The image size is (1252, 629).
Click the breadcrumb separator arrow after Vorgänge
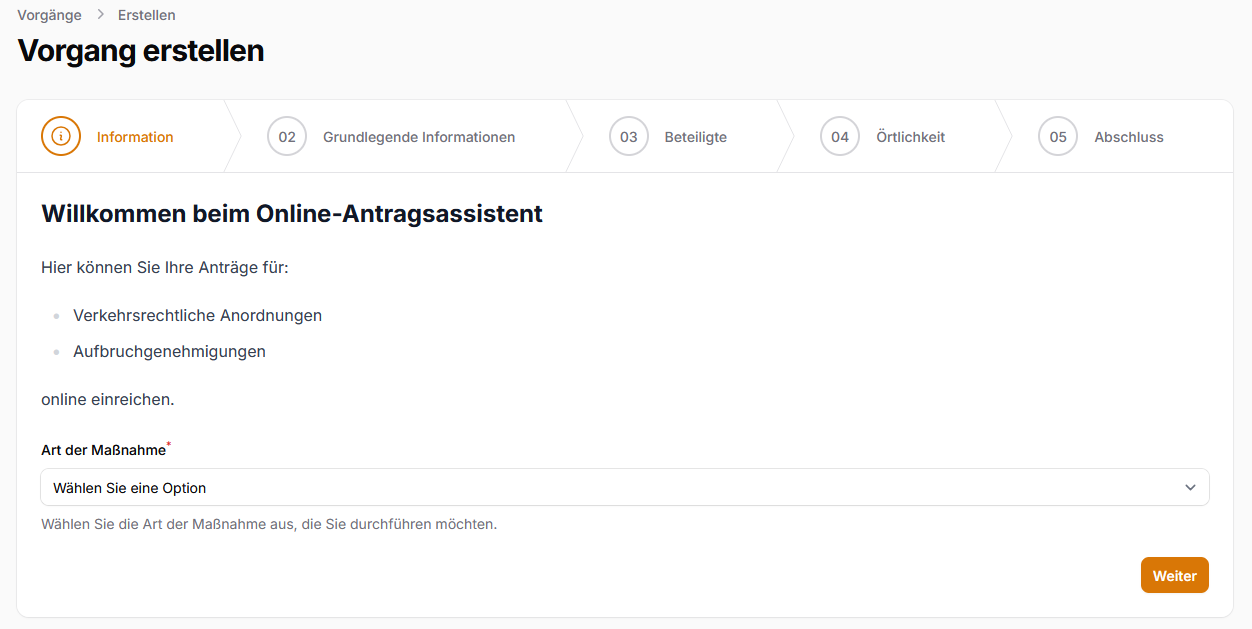pos(100,15)
